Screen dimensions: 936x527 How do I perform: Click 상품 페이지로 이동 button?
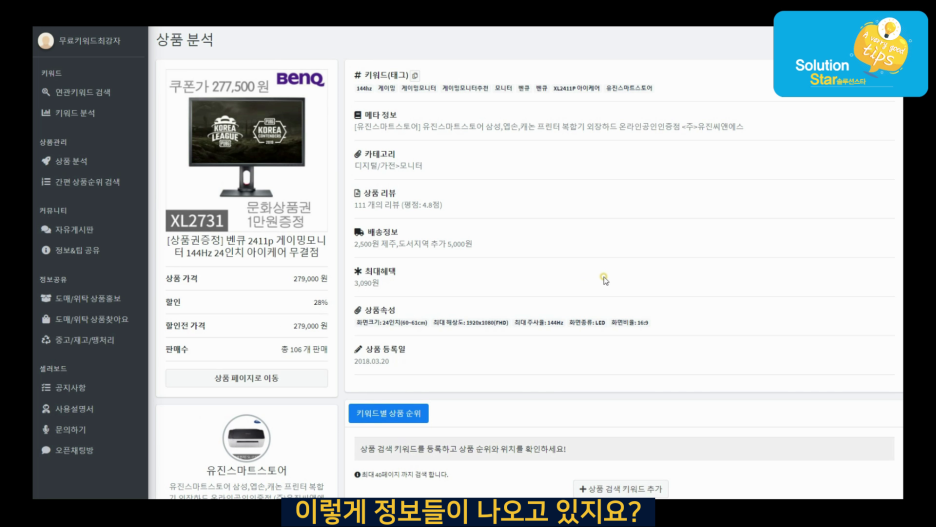tap(247, 378)
